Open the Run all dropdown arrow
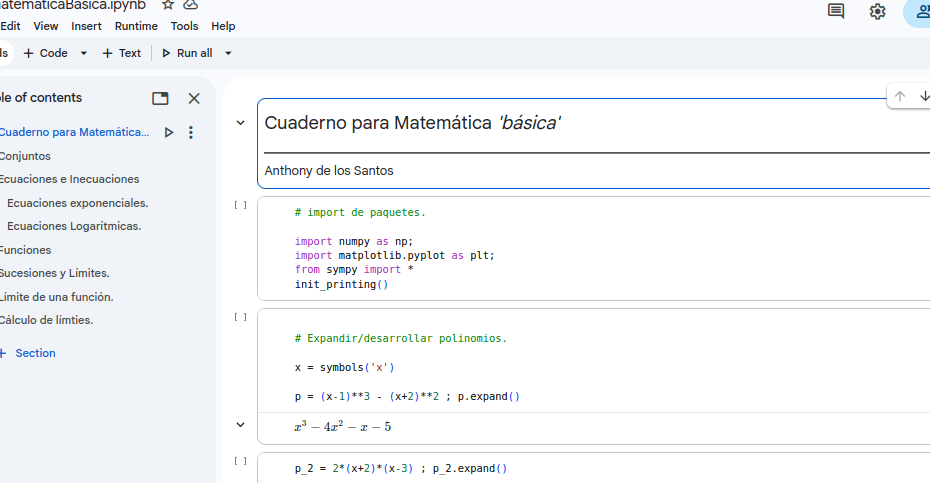The width and height of the screenshot is (930, 483). [x=228, y=53]
